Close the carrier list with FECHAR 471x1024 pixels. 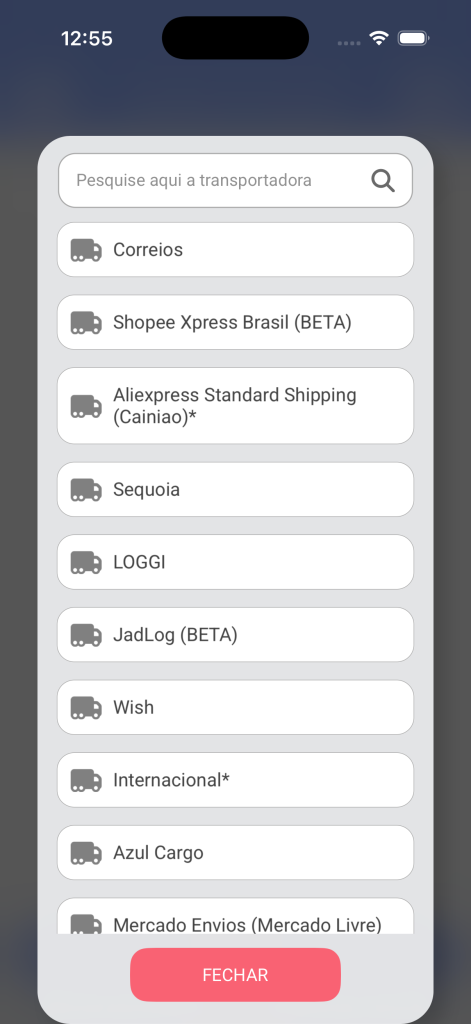[235, 974]
